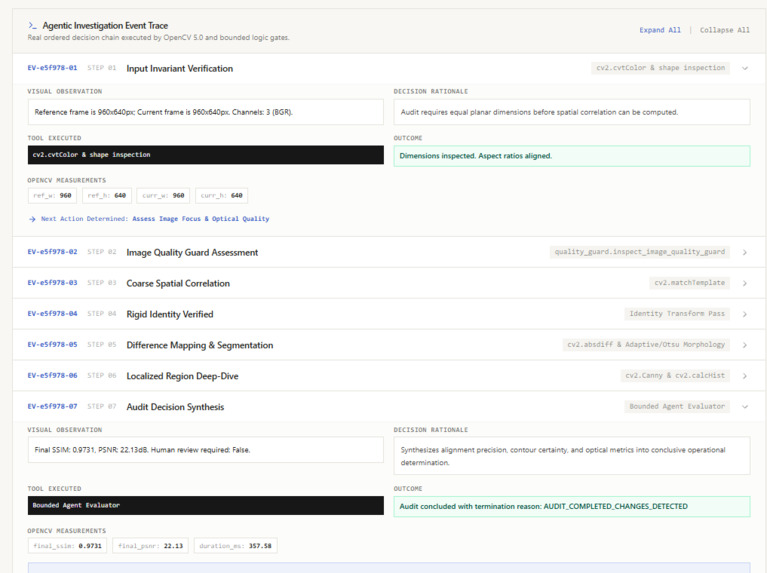
Task: Click event ID EV-e5f978-03
Action: [52, 283]
